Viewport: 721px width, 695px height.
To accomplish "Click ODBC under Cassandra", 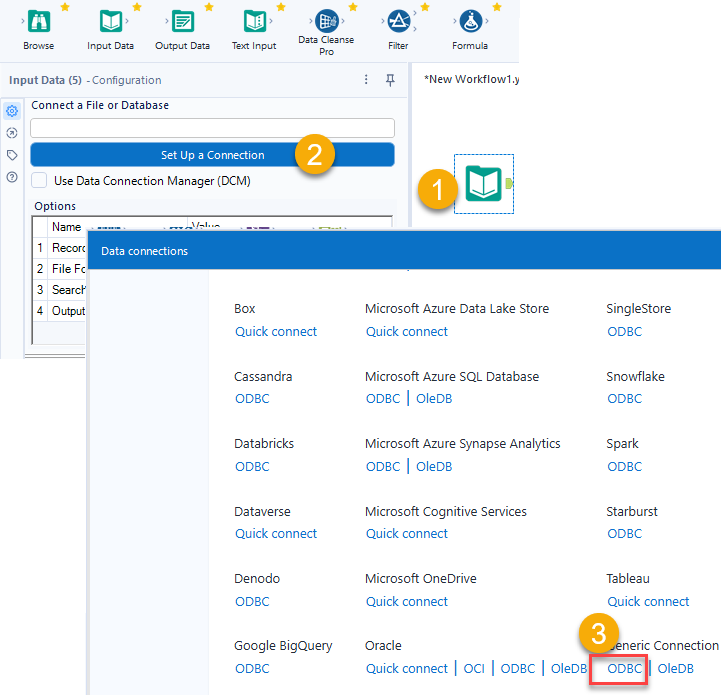I will pyautogui.click(x=252, y=398).
